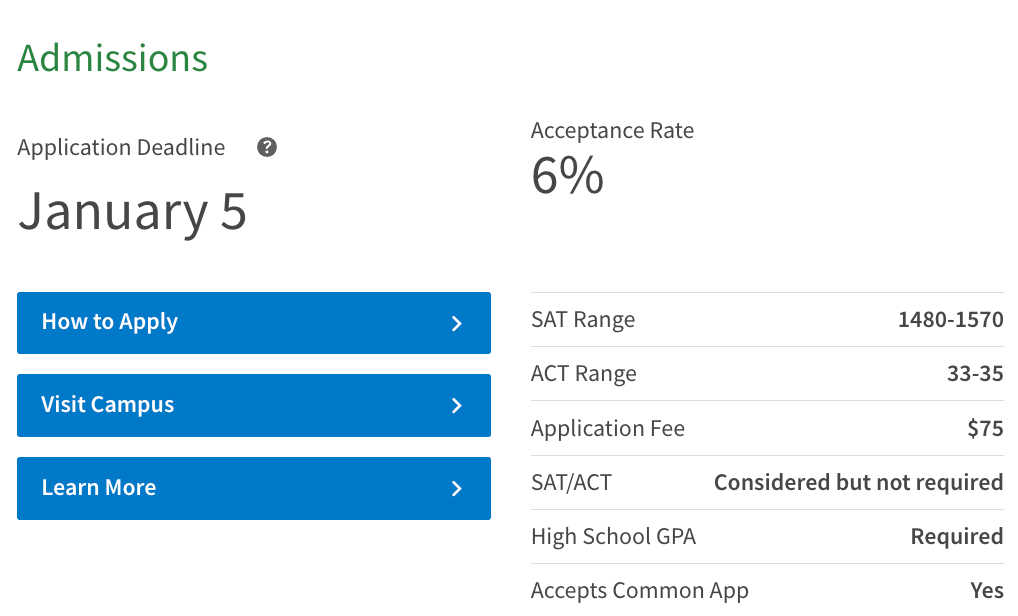Click the High School GPA label
Image resolution: width=1018 pixels, height=616 pixels.
(614, 536)
